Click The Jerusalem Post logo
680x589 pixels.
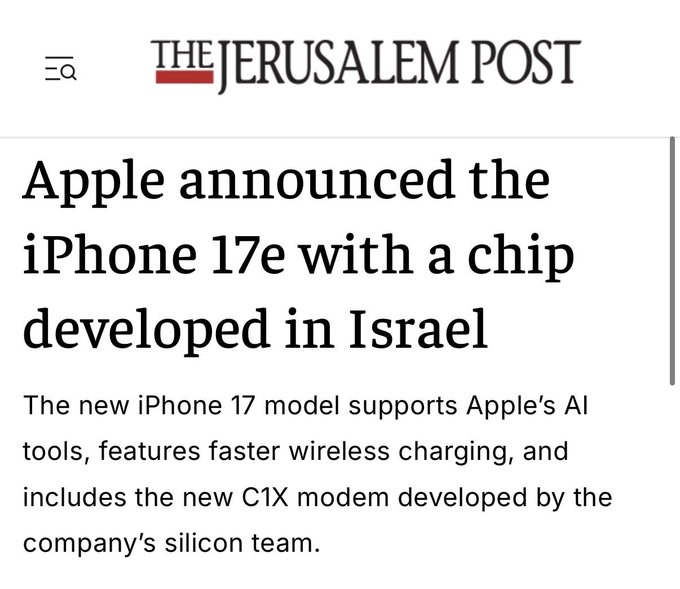[366, 65]
